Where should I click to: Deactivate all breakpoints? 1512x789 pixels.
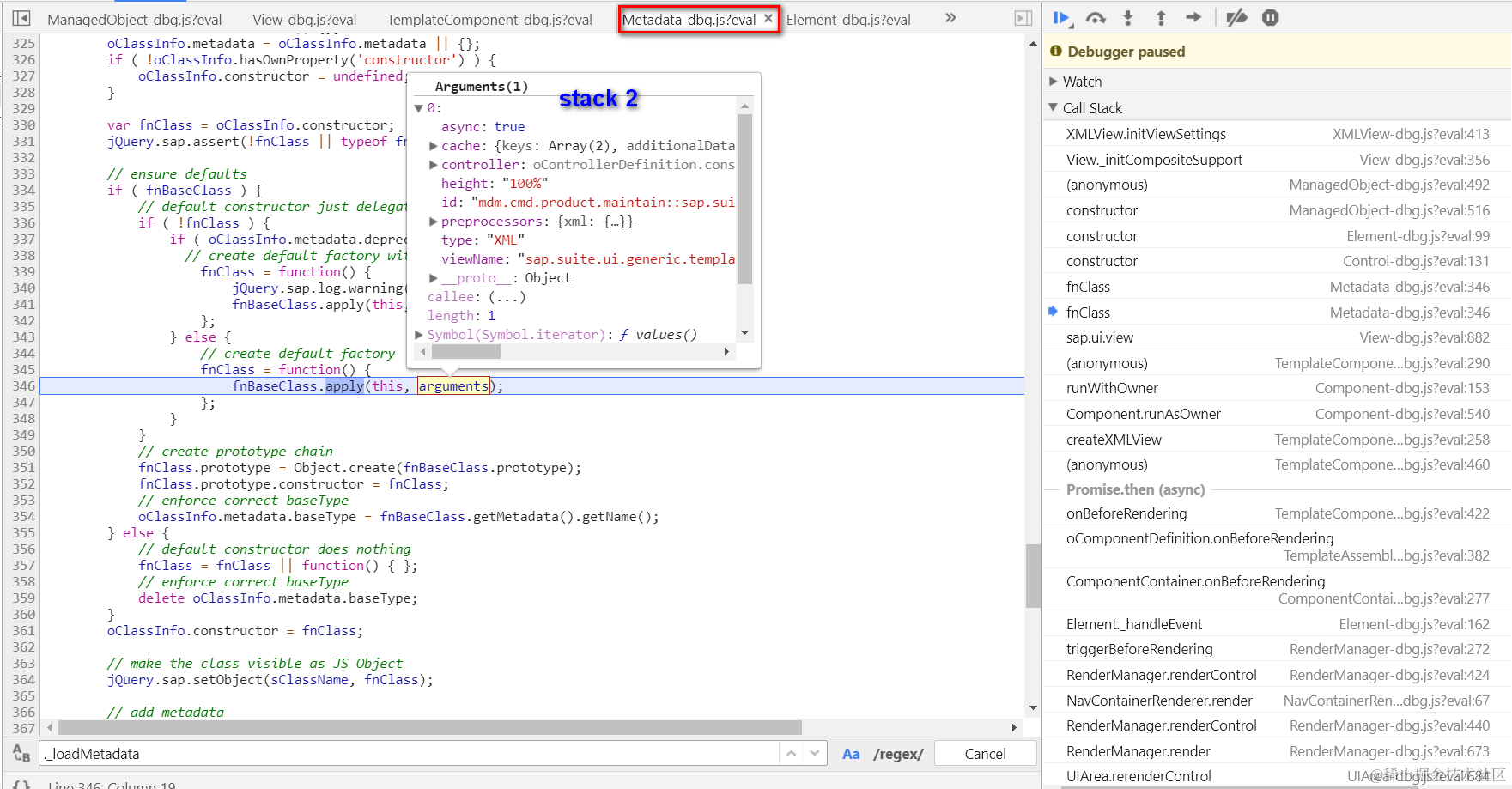(x=1236, y=18)
